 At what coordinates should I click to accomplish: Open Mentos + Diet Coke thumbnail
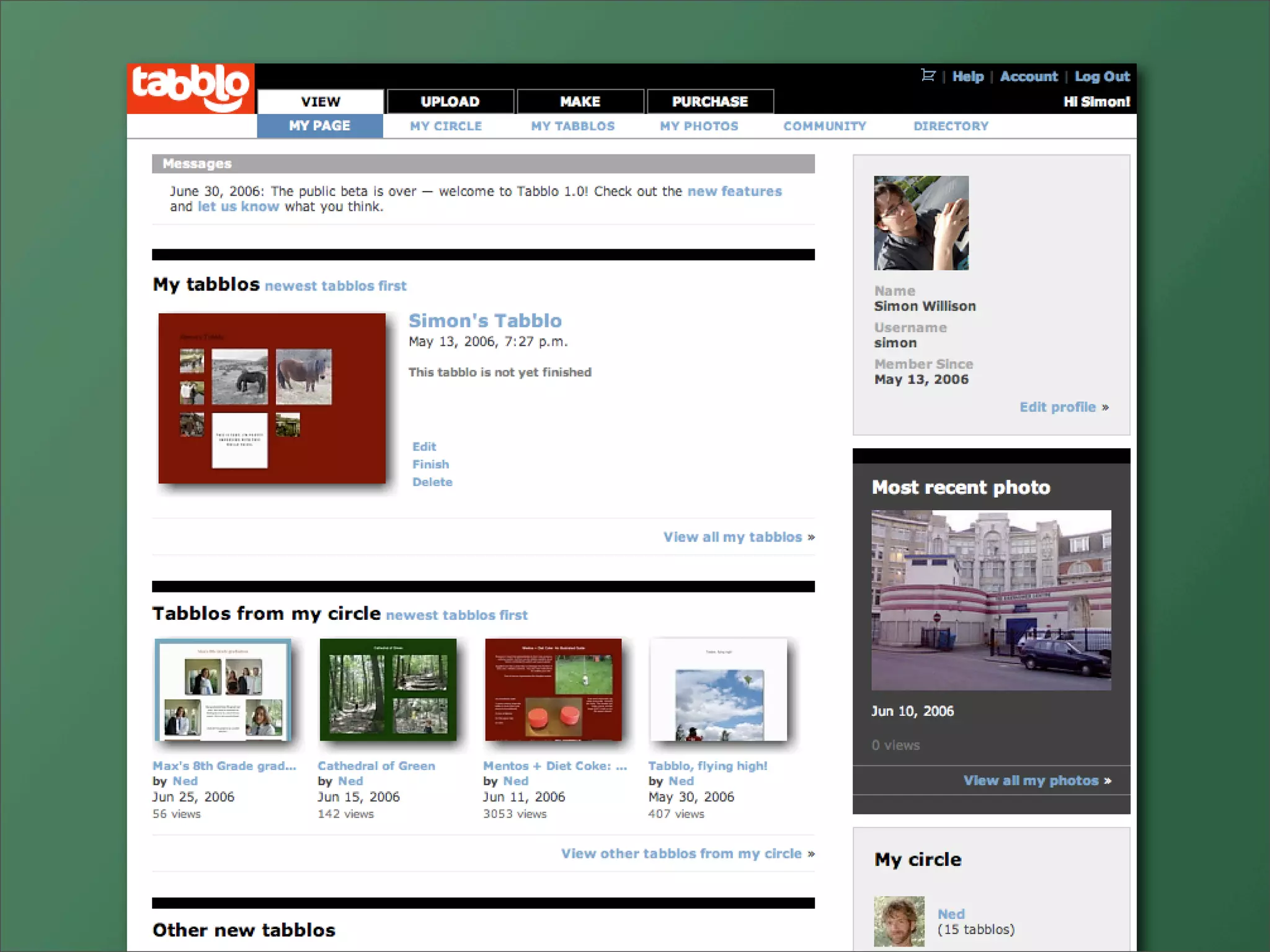(x=553, y=689)
